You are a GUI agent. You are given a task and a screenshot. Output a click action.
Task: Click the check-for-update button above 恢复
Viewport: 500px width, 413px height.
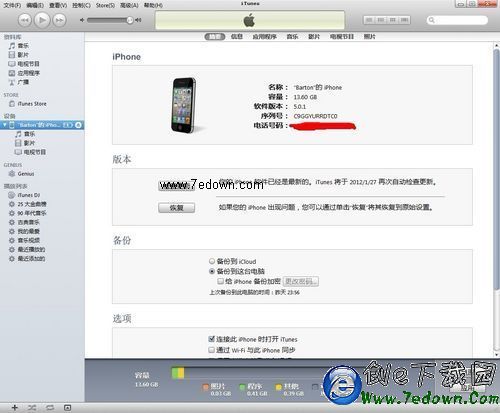point(176,185)
